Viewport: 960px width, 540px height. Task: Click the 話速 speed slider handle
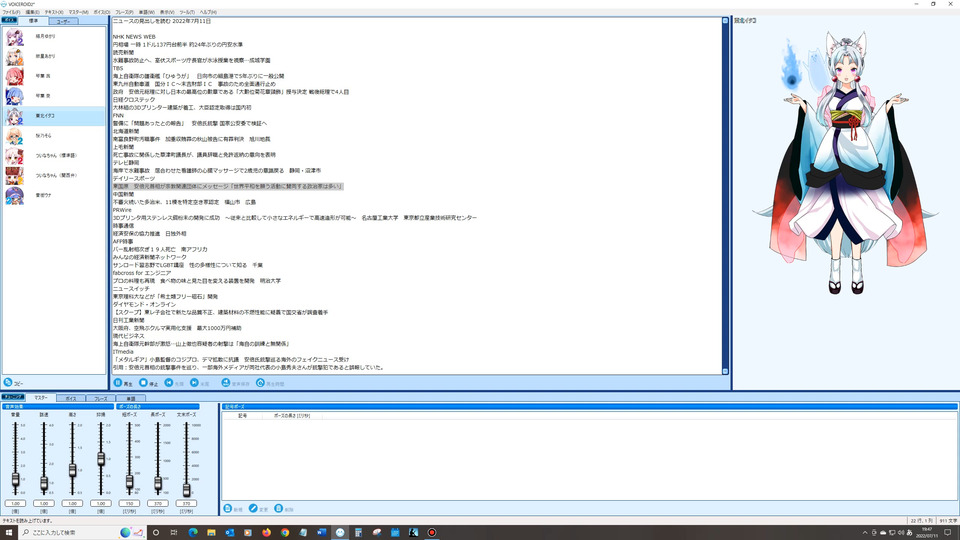tap(44, 484)
